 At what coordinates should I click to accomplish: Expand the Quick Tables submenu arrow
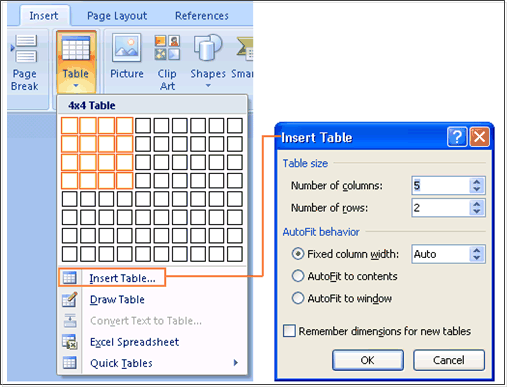point(236,363)
